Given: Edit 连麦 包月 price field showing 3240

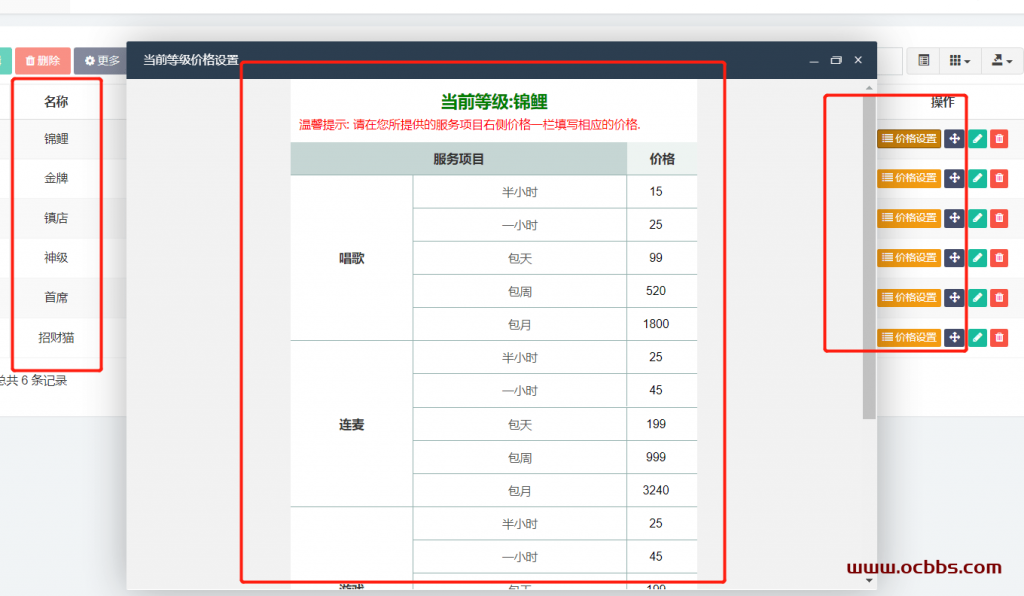Looking at the screenshot, I should point(662,490).
